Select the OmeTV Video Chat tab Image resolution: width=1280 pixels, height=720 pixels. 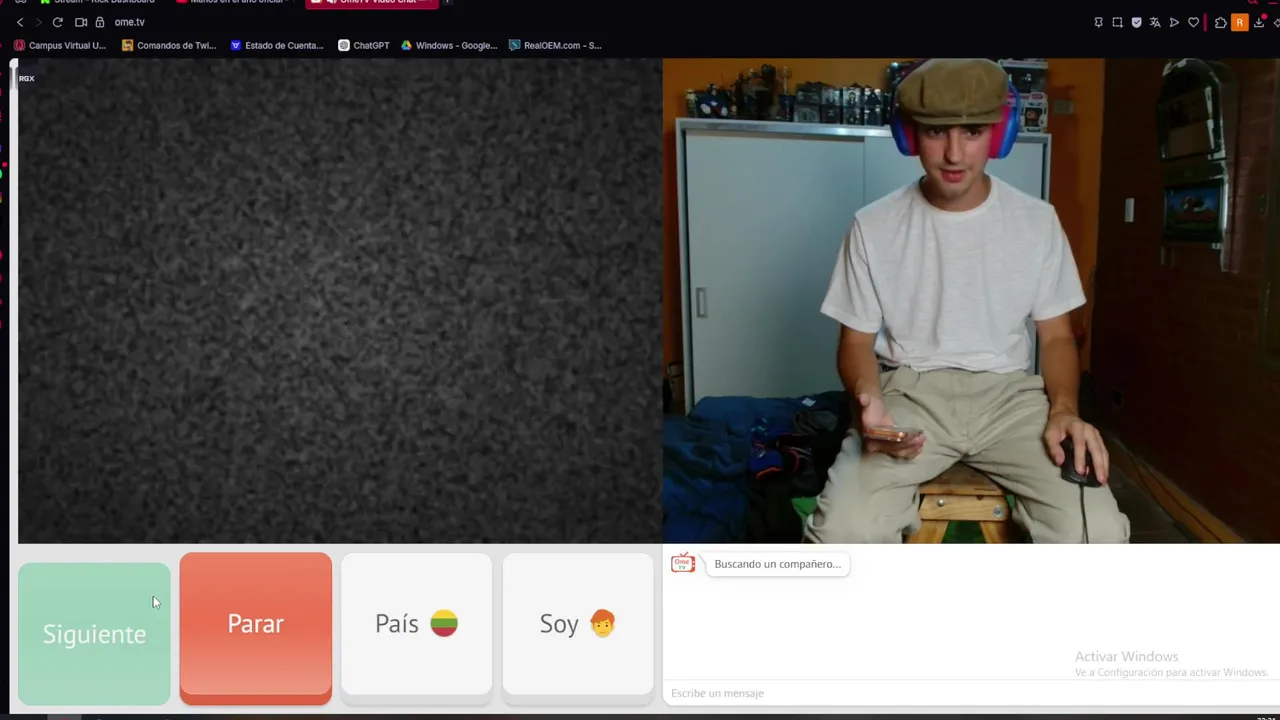tap(372, 2)
